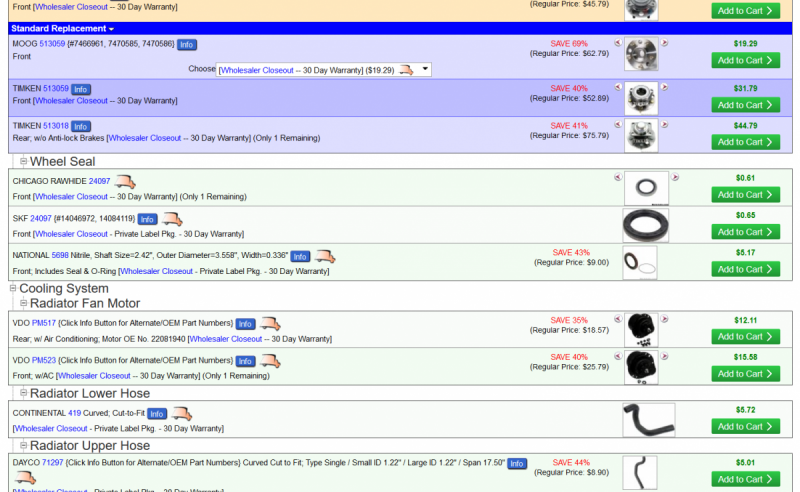The width and height of the screenshot is (800, 492).
Task: Click closeout hand icon beside SKF 24097
Action: [x=172, y=219]
